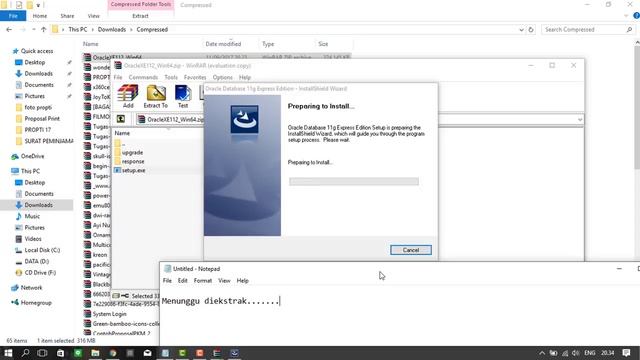Click the taskbar search icon
The height and width of the screenshot is (360, 640).
[25, 353]
